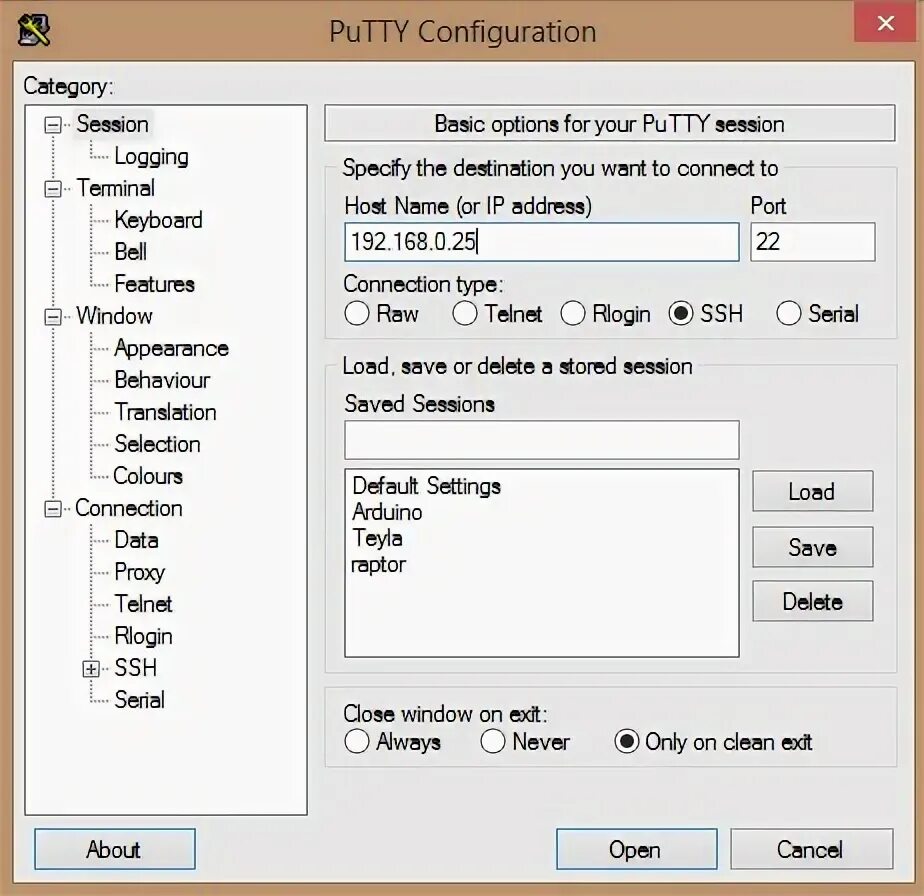Screen dimensions: 924x896
Task: Open the Bell category
Action: coord(130,252)
